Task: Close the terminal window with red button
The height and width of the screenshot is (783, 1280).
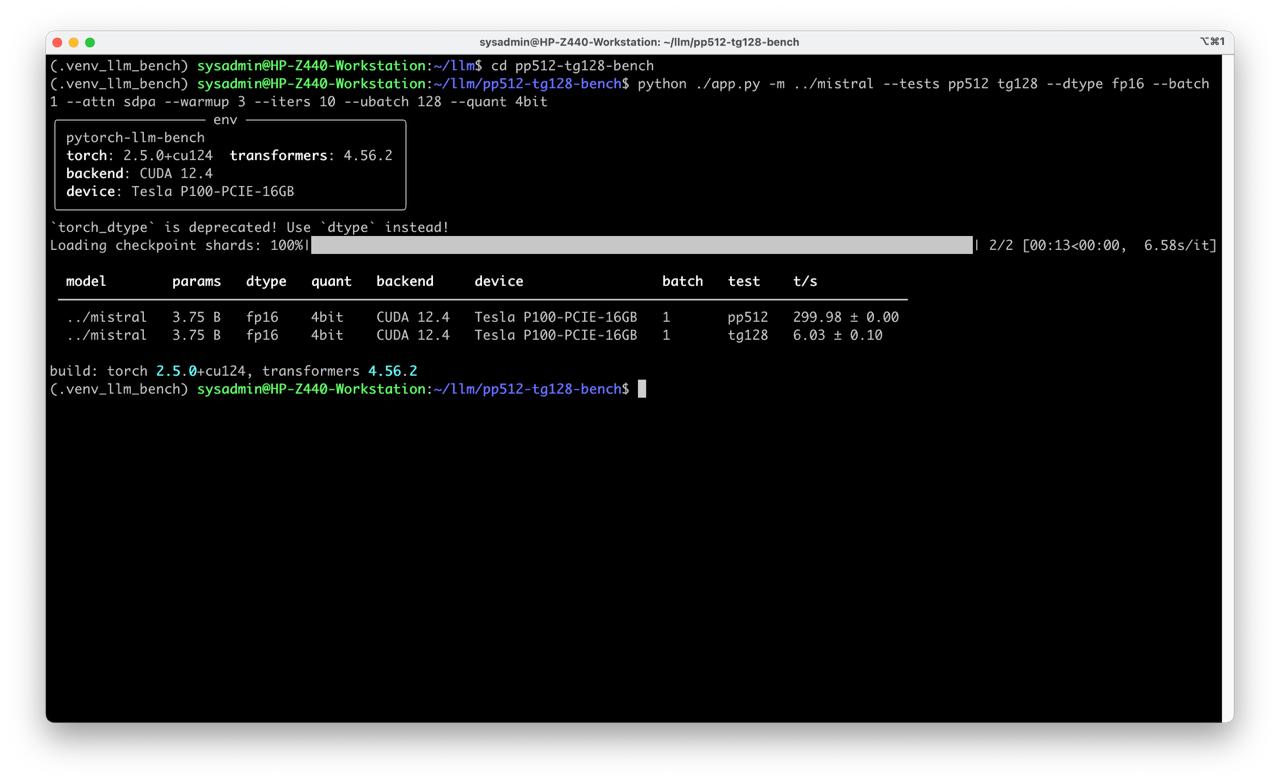Action: pos(57,42)
